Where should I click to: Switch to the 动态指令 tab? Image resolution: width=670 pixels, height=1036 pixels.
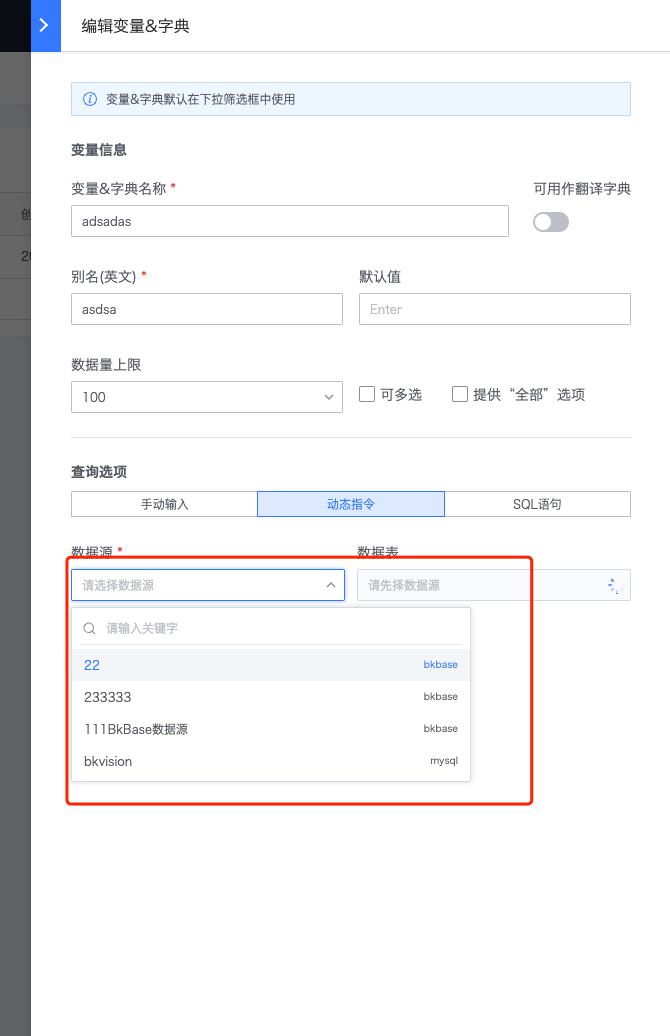351,504
